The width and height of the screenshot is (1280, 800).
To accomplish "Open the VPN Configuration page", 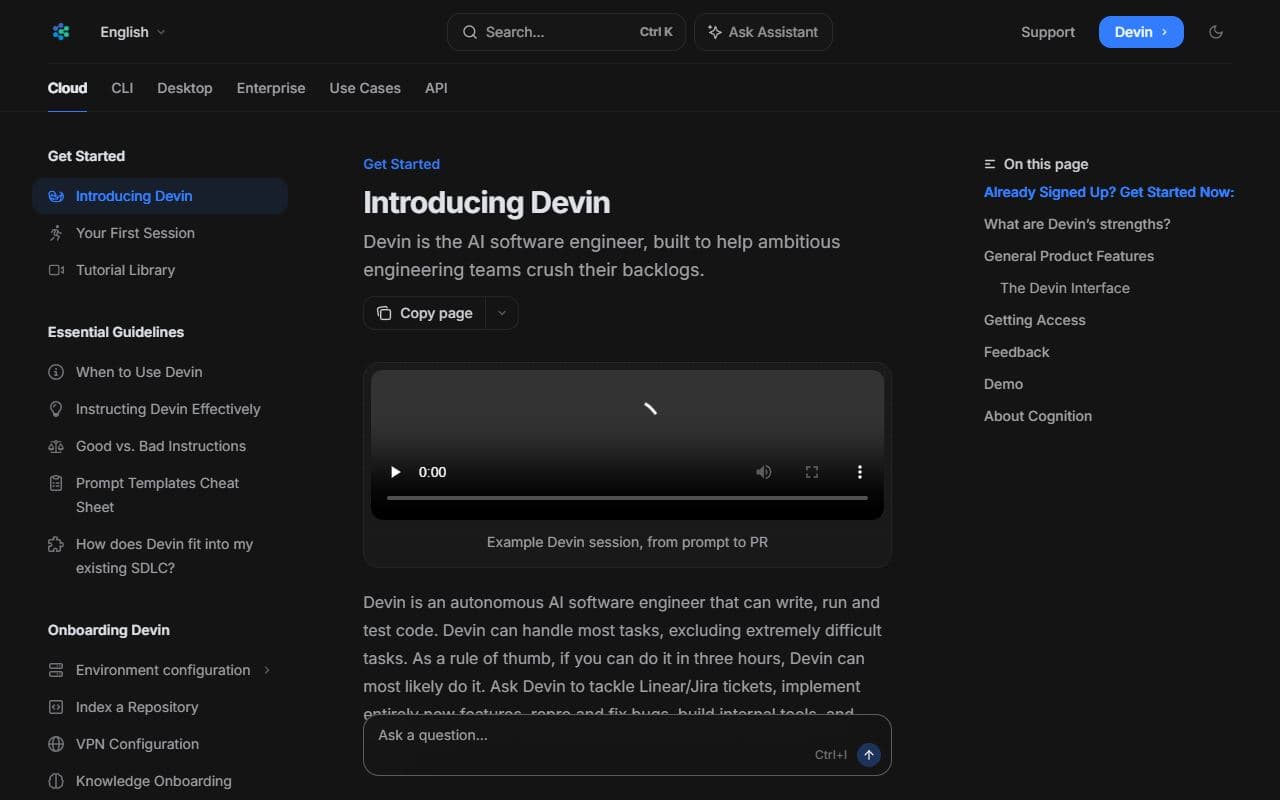I will tap(160, 744).
